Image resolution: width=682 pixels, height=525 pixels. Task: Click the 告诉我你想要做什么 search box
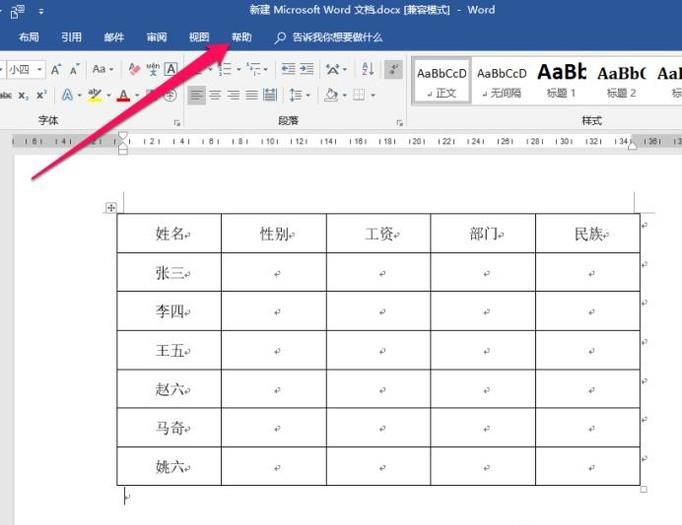click(328, 37)
